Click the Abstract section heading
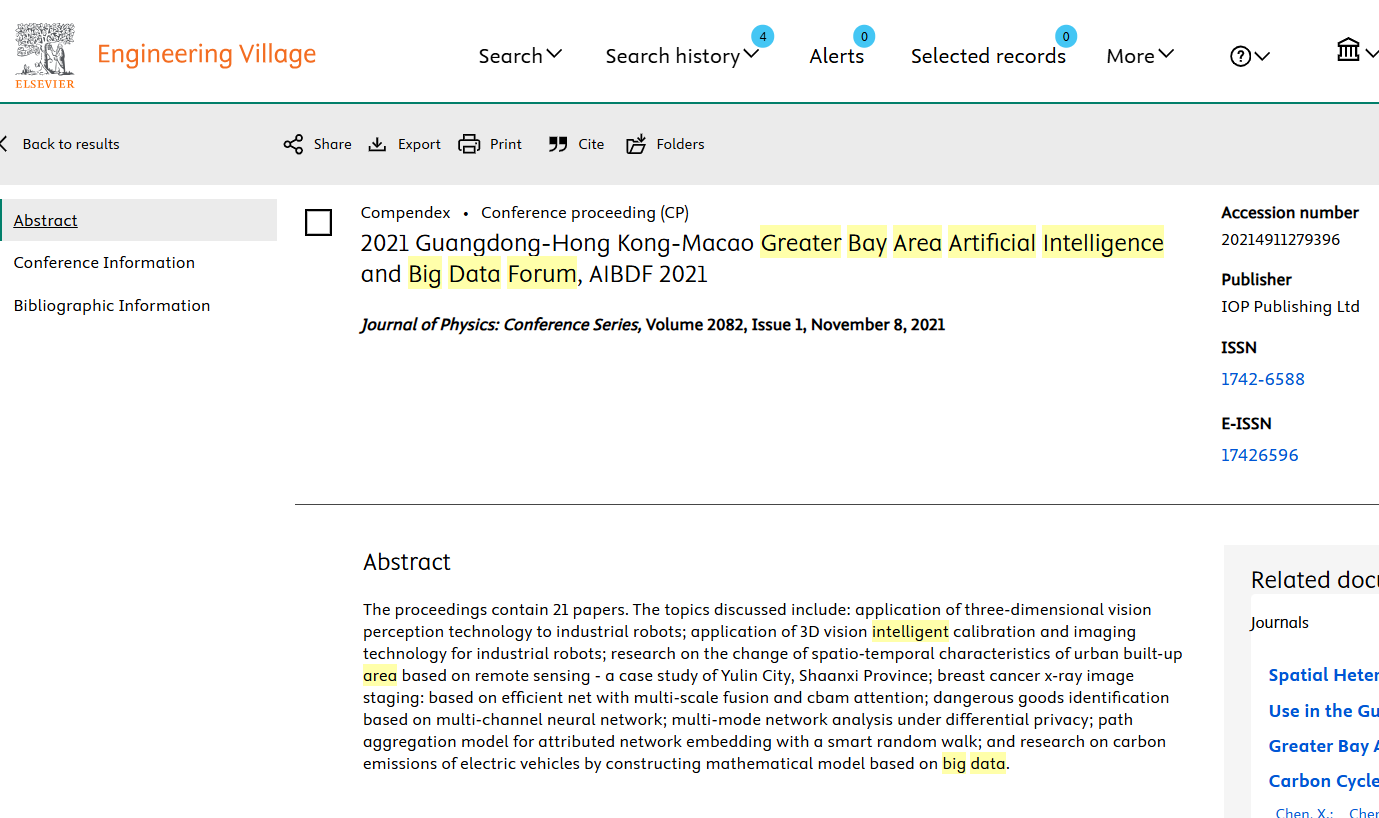The image size is (1379, 818). click(x=407, y=562)
